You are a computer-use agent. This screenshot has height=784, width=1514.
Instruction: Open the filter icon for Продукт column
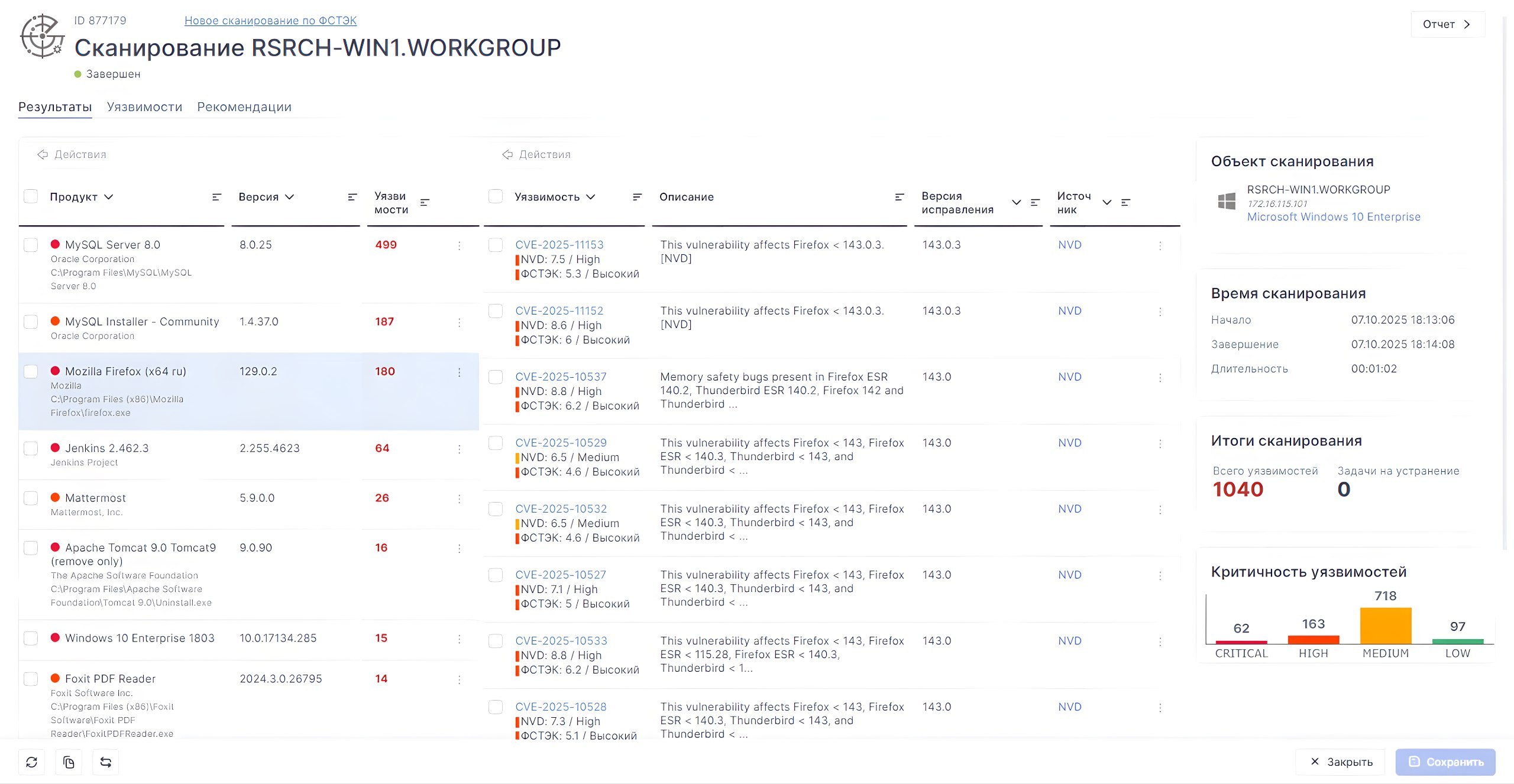pos(216,197)
